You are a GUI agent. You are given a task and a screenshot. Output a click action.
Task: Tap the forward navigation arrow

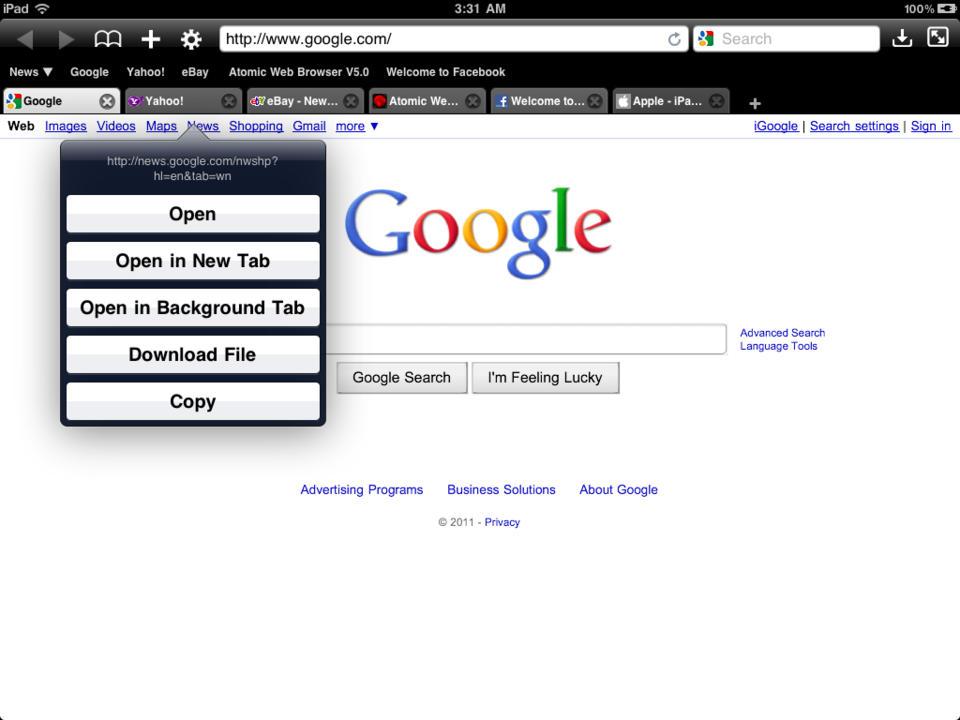66,39
